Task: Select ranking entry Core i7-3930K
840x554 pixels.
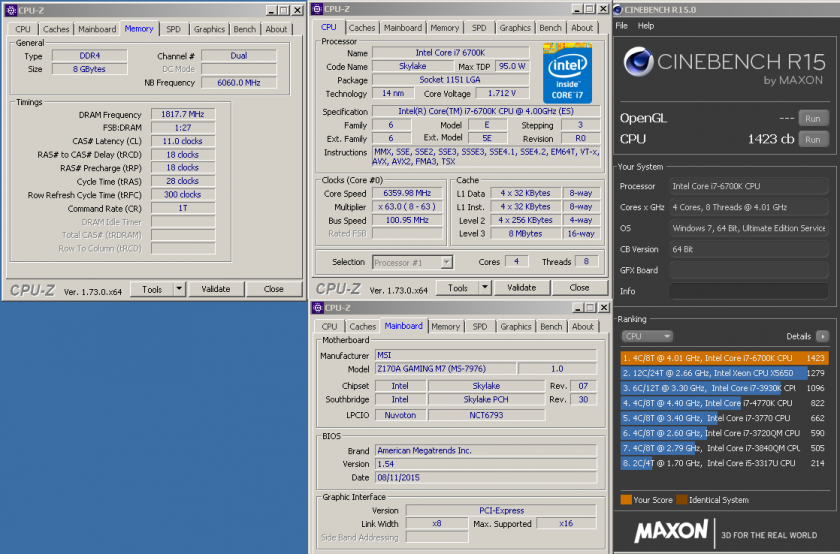Action: point(724,388)
